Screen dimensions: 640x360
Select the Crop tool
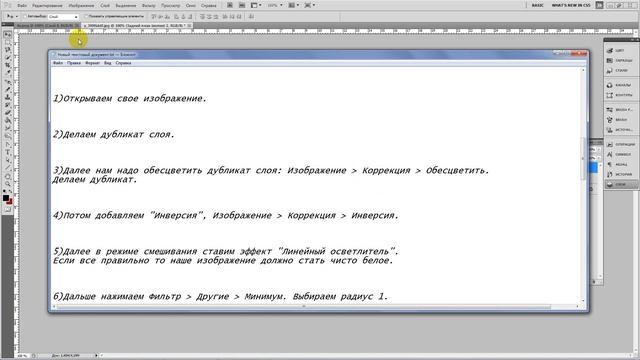tap(7, 65)
